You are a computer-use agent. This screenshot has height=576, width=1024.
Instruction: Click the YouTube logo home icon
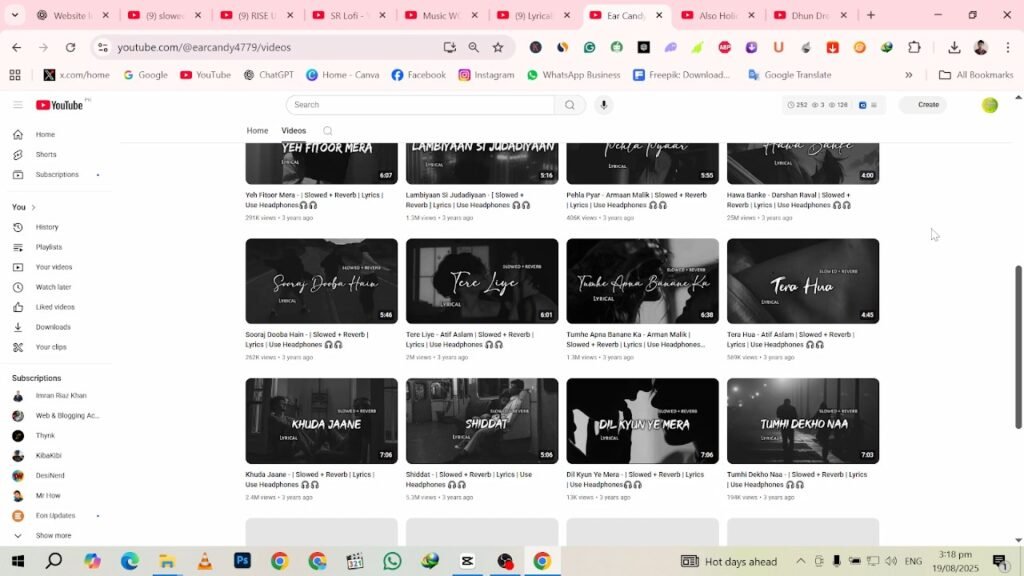[x=59, y=105]
